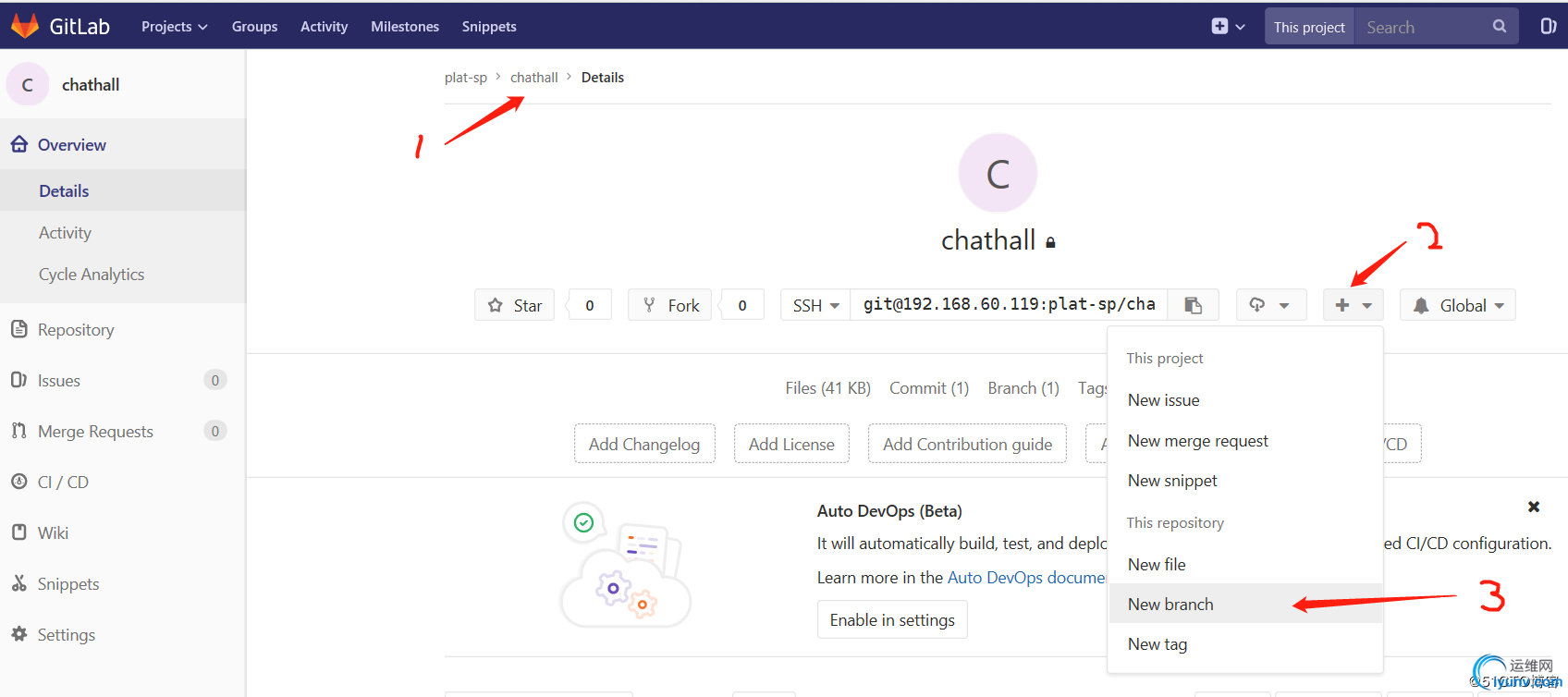Star the chathall project
This screenshot has height=697, width=1568.
click(x=515, y=305)
